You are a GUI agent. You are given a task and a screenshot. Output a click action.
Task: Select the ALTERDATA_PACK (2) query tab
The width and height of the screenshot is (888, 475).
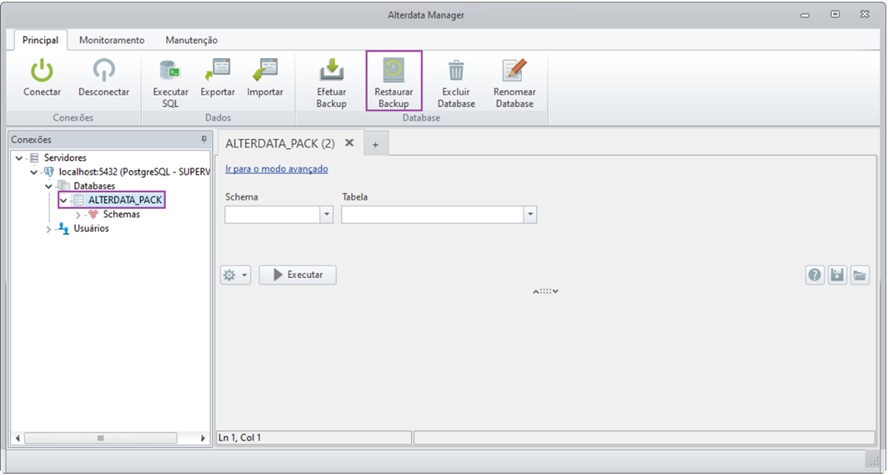(280, 144)
